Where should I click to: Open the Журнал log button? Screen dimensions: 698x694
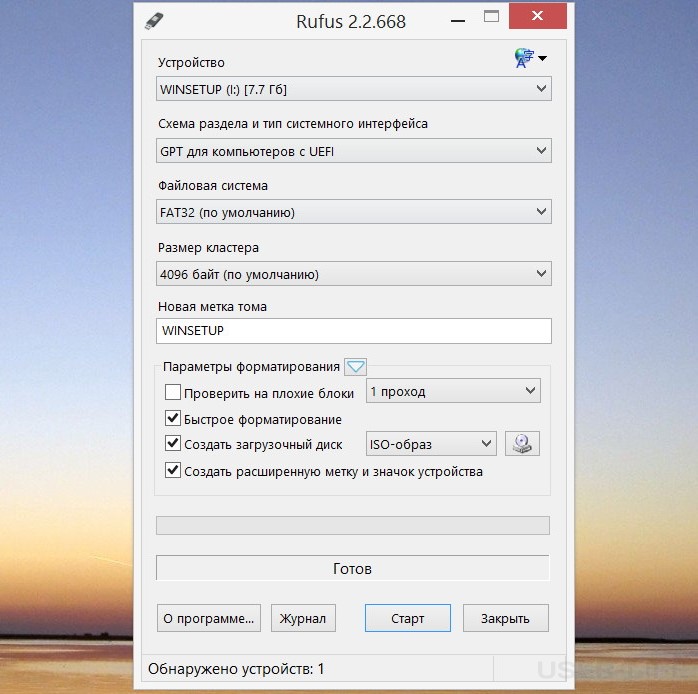coord(303,618)
